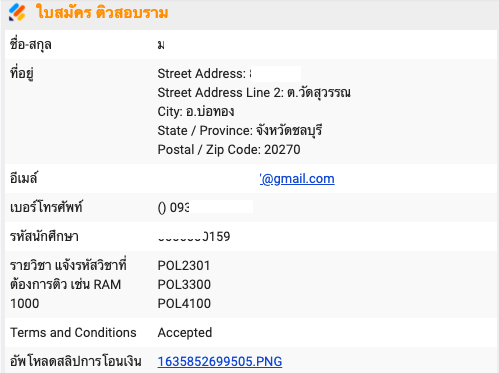The width and height of the screenshot is (499, 373).
Task: Click the Jotform pencil logo icon
Action: coord(17,12)
